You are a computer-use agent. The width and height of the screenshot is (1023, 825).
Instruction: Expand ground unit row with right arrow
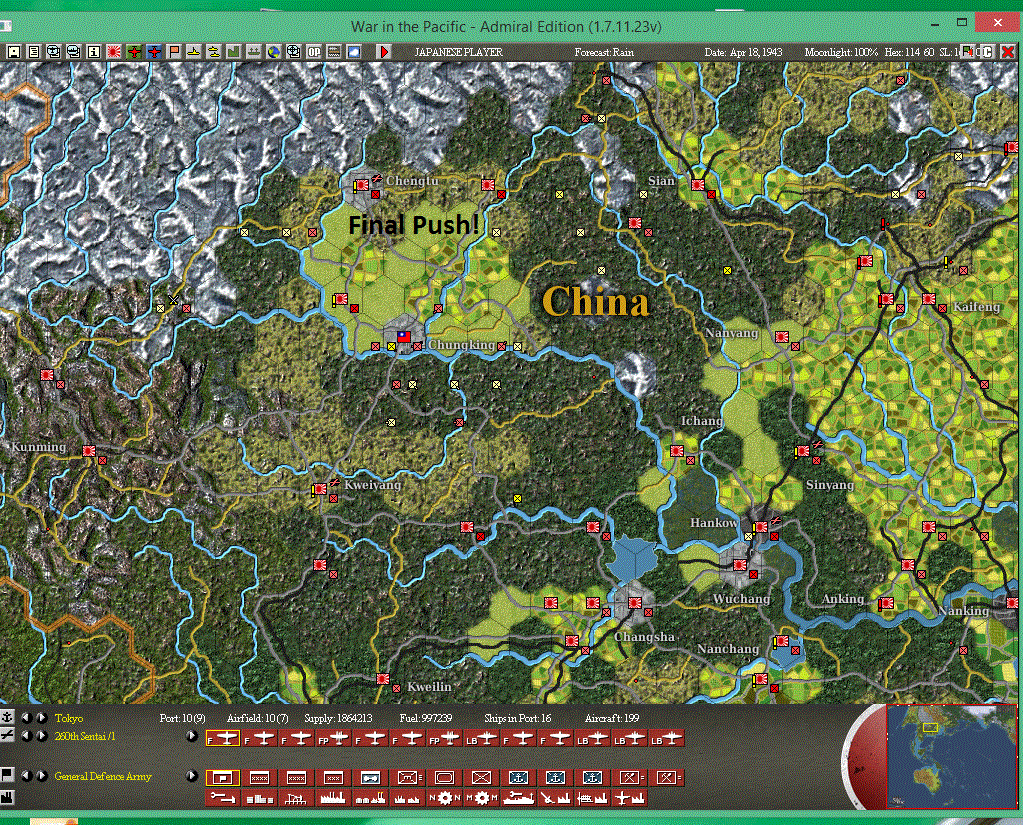191,775
